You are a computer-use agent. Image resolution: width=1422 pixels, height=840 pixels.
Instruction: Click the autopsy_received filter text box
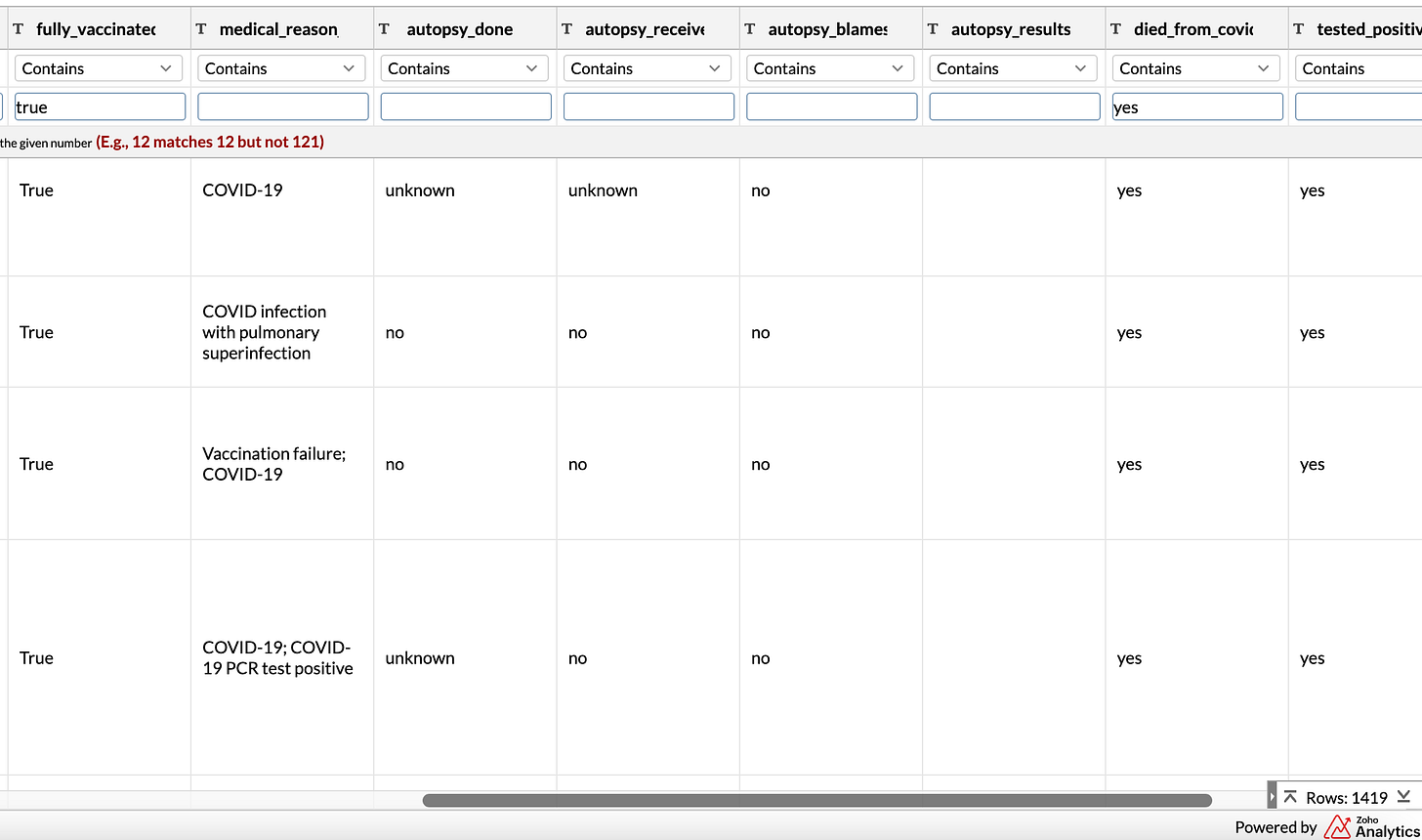pyautogui.click(x=648, y=107)
